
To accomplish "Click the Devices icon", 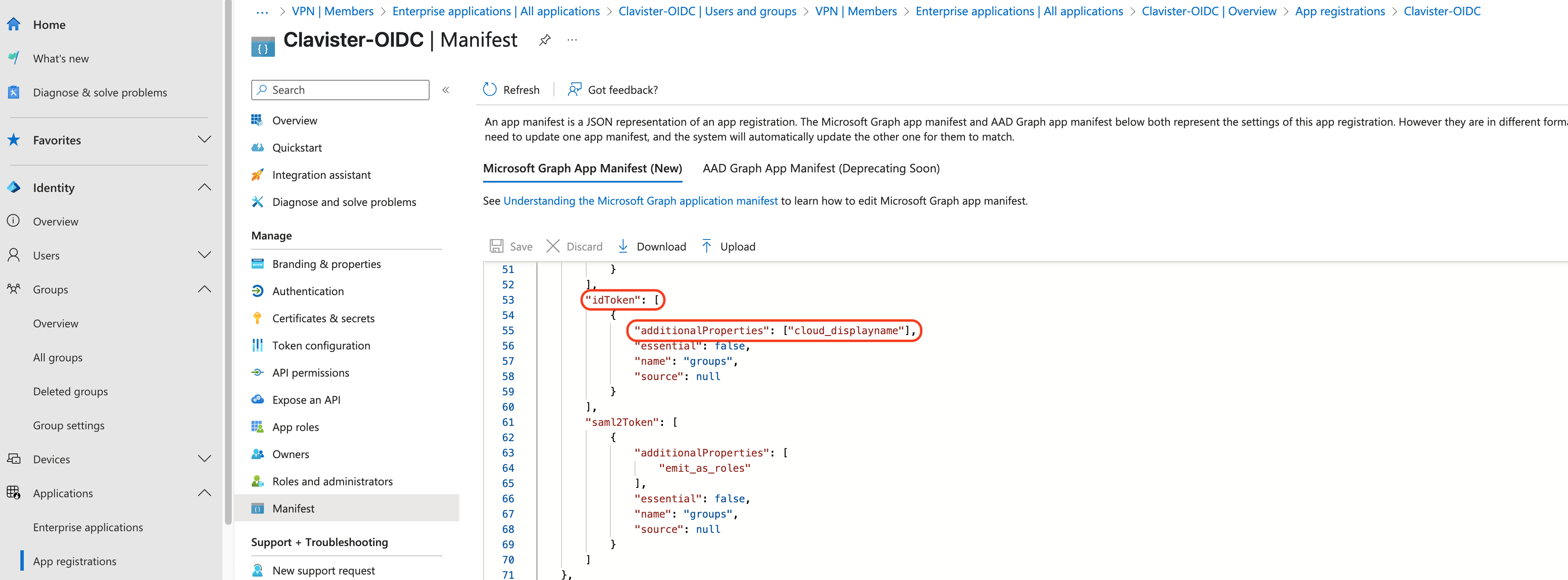I will pos(14,459).
